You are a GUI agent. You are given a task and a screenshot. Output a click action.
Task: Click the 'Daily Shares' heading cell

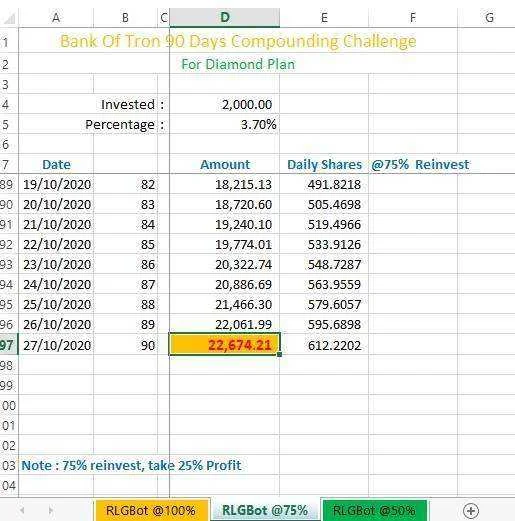click(324, 164)
